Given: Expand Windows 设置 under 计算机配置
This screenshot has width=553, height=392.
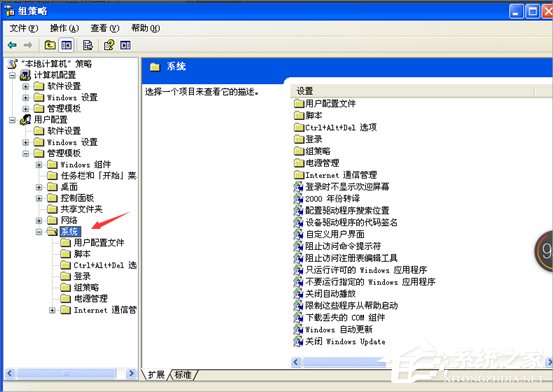Looking at the screenshot, I should [25, 97].
